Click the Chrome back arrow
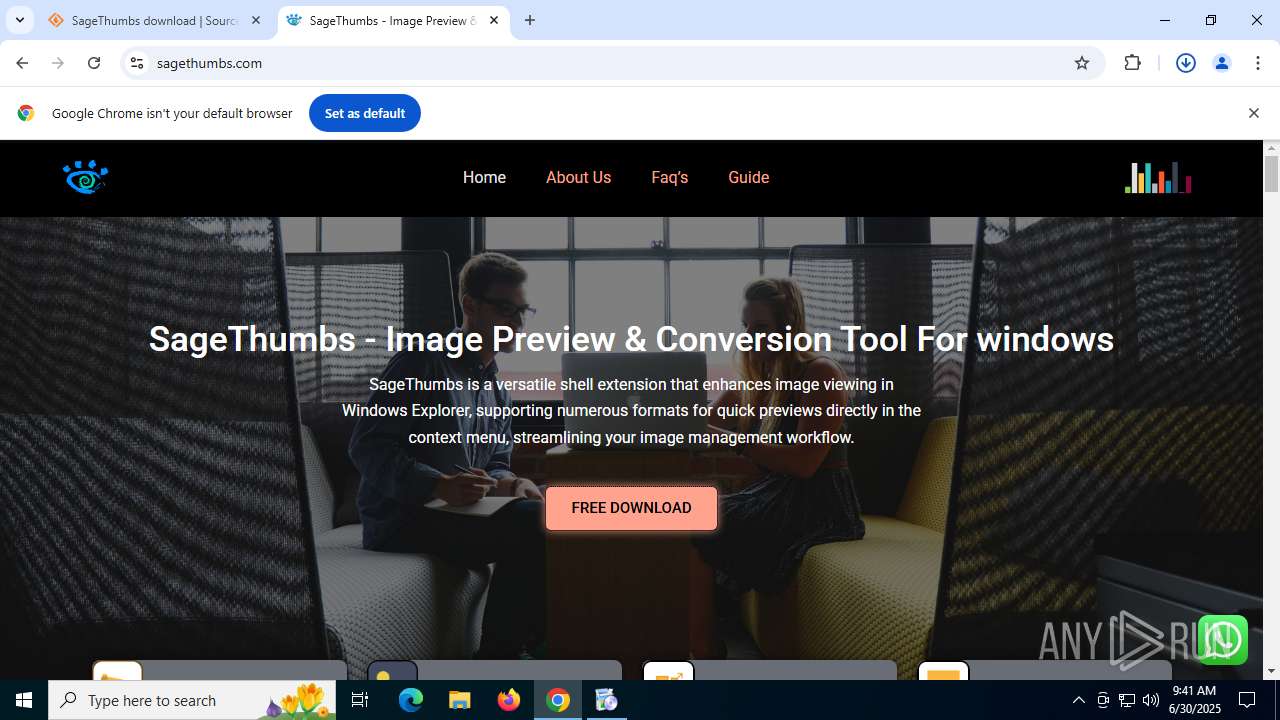The image size is (1280, 720). pos(22,63)
